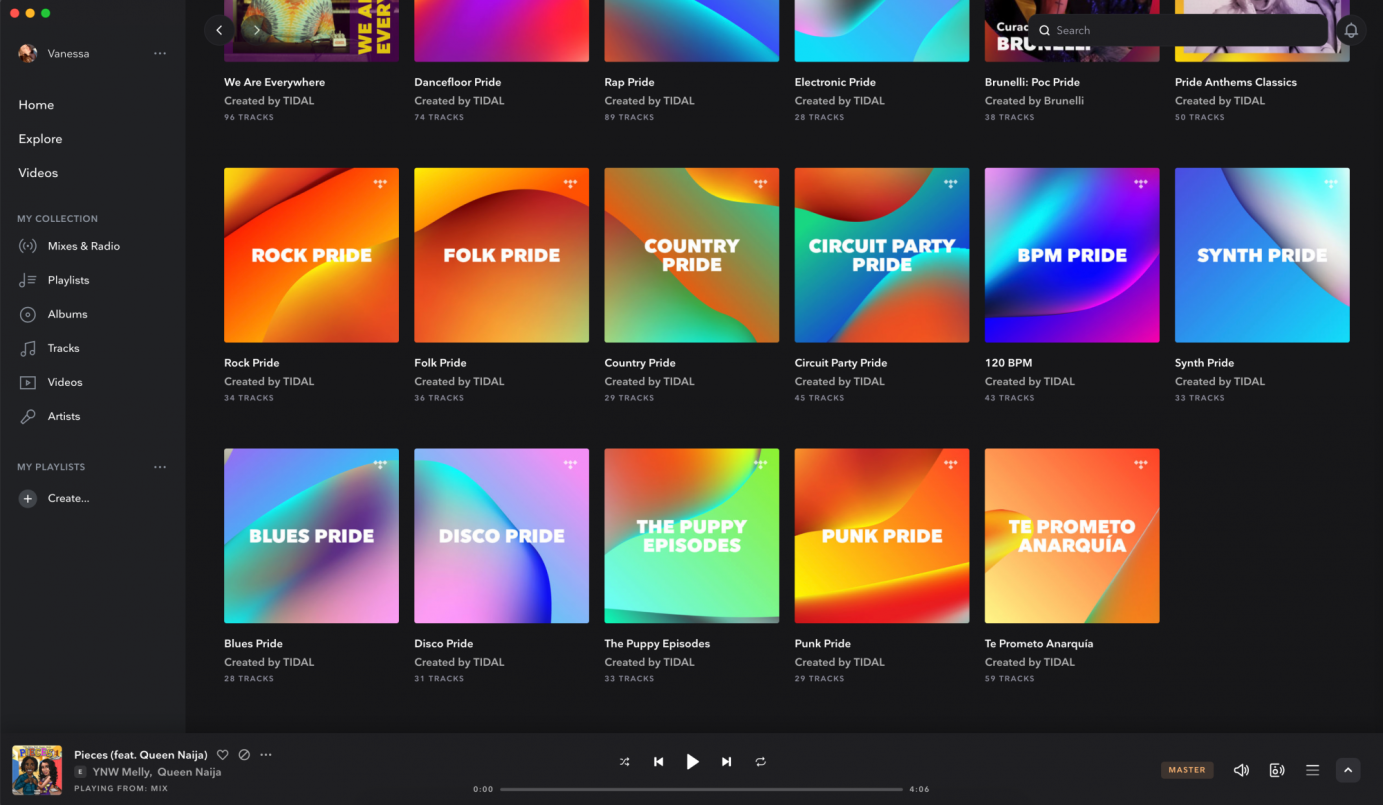Click the MASTER quality badge
Viewport: 1383px width, 805px height.
[x=1187, y=770]
